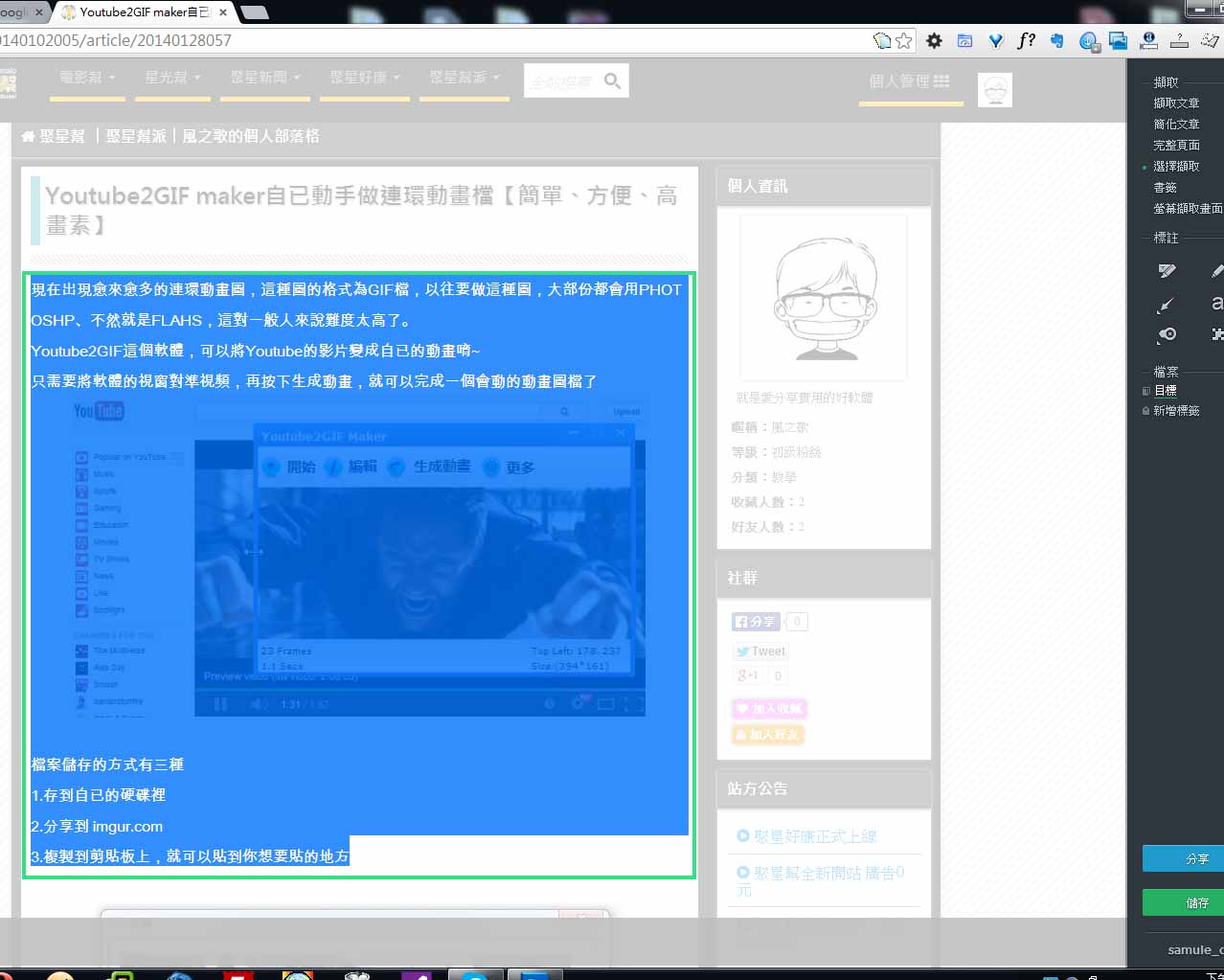This screenshot has width=1224, height=980.
Task: Click the home icon in breadcrumb
Action: pos(28,136)
